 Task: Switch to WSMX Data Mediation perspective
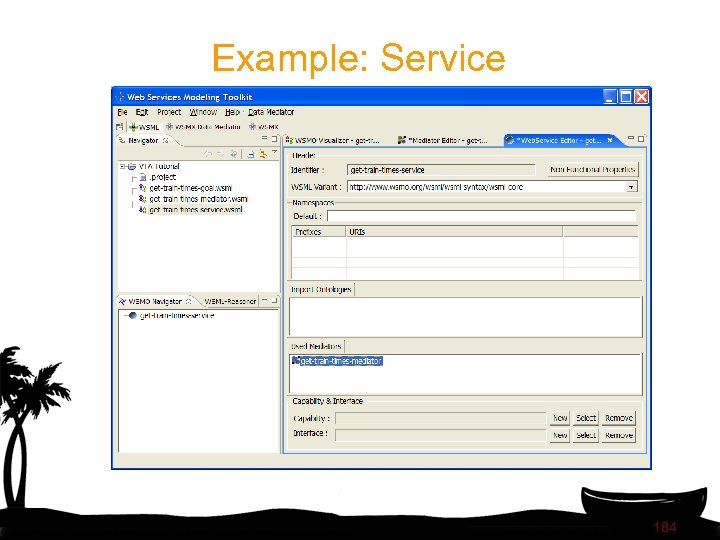pos(203,127)
